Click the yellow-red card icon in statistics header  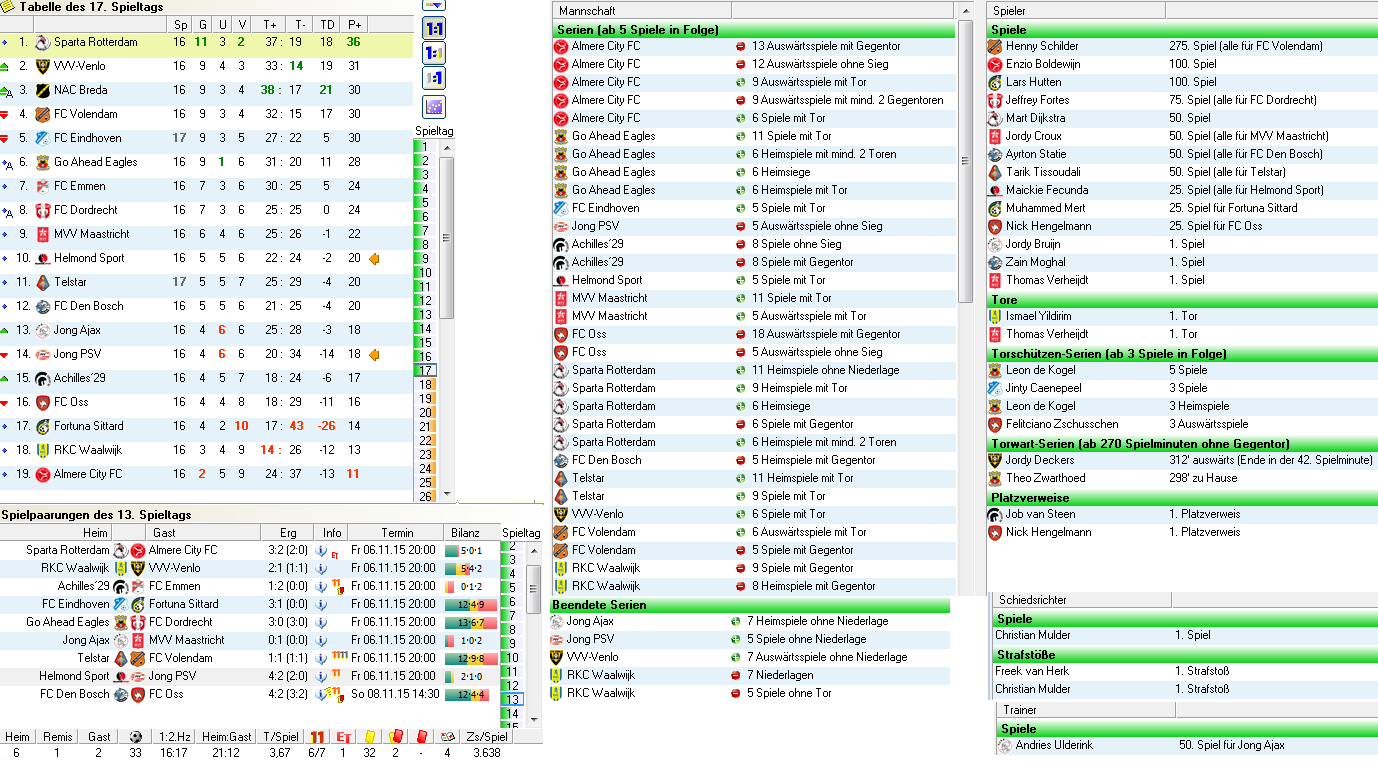point(395,737)
